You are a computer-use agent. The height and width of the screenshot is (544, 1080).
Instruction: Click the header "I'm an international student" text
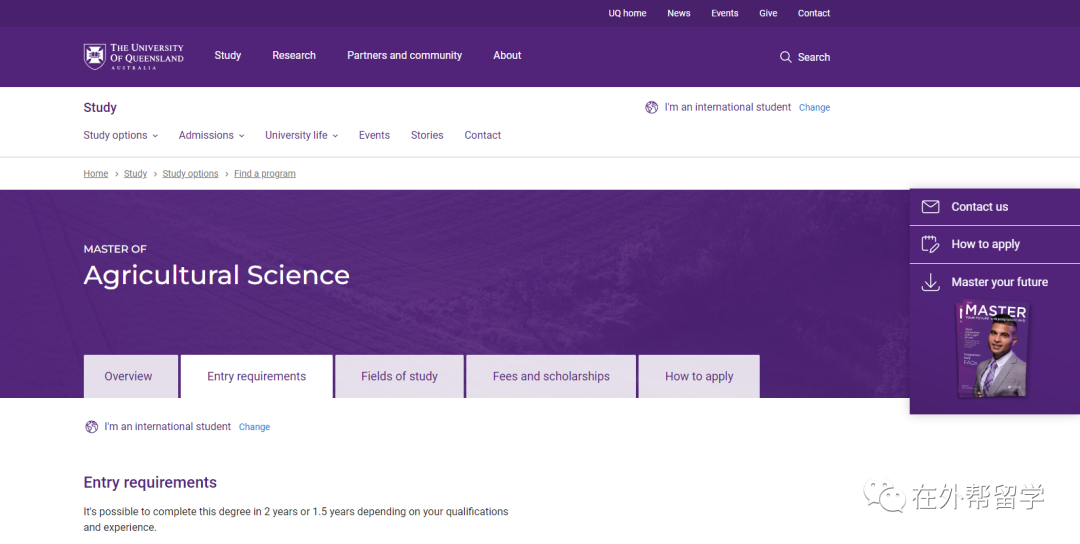coord(727,107)
